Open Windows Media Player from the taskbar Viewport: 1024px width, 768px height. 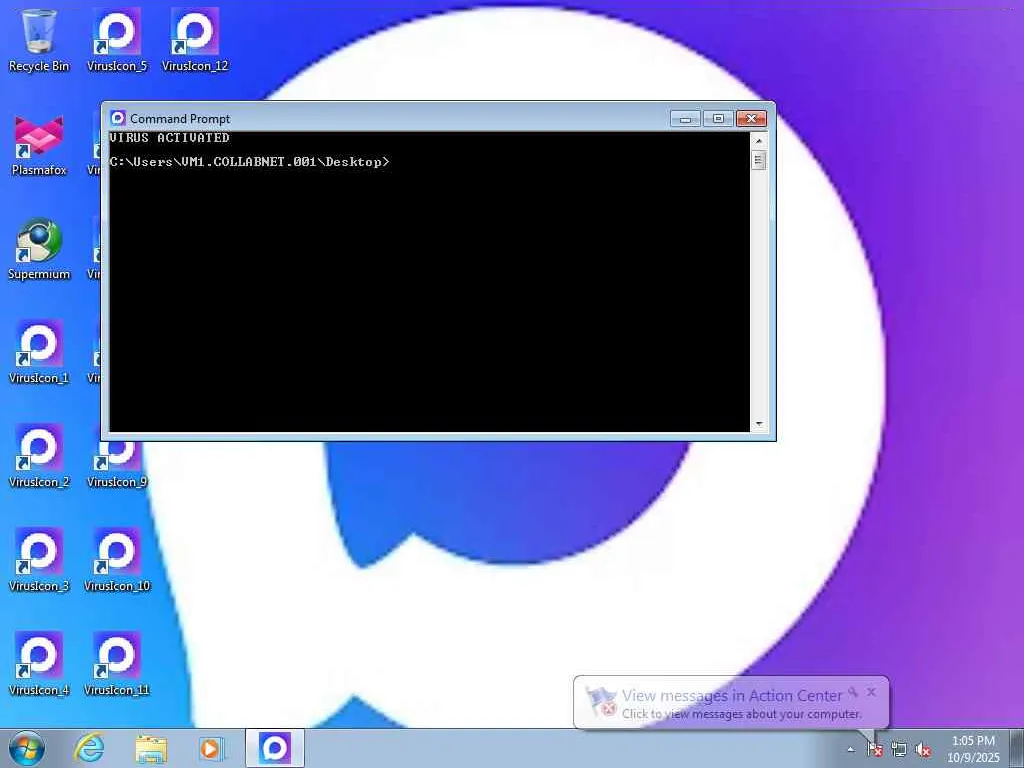coord(211,748)
